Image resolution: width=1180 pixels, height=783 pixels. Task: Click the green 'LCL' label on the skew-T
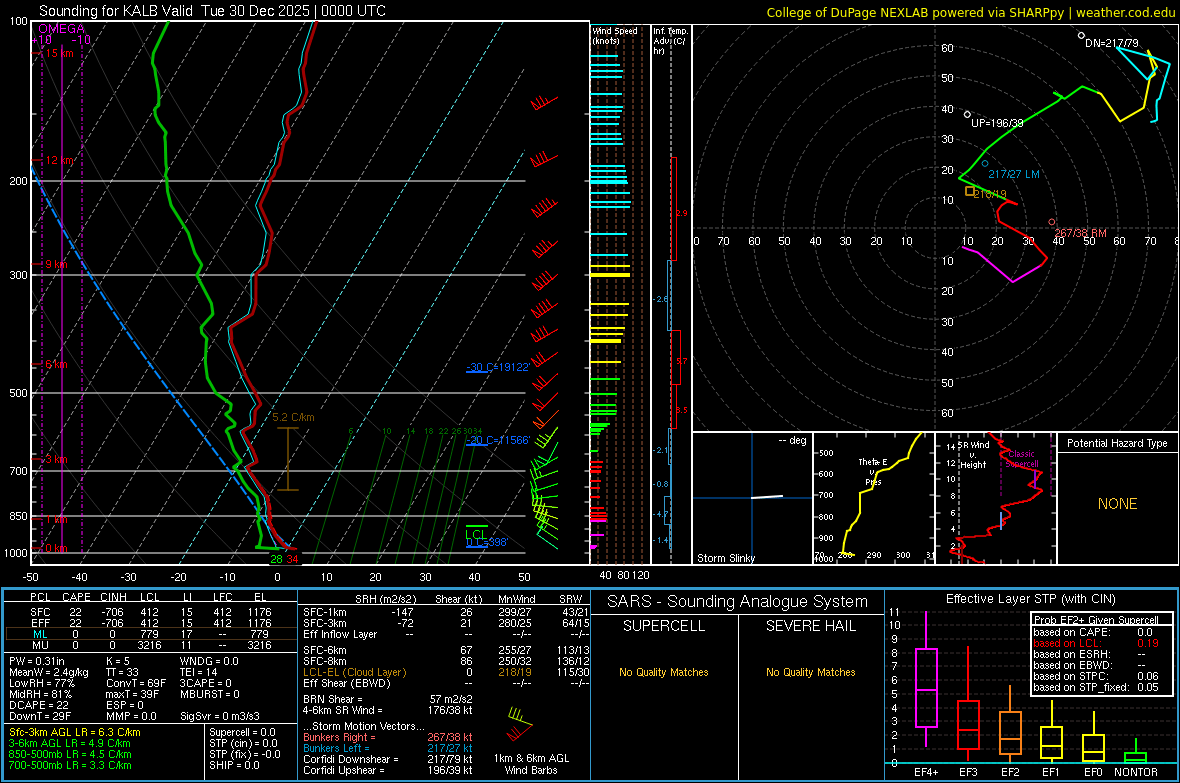(x=476, y=535)
